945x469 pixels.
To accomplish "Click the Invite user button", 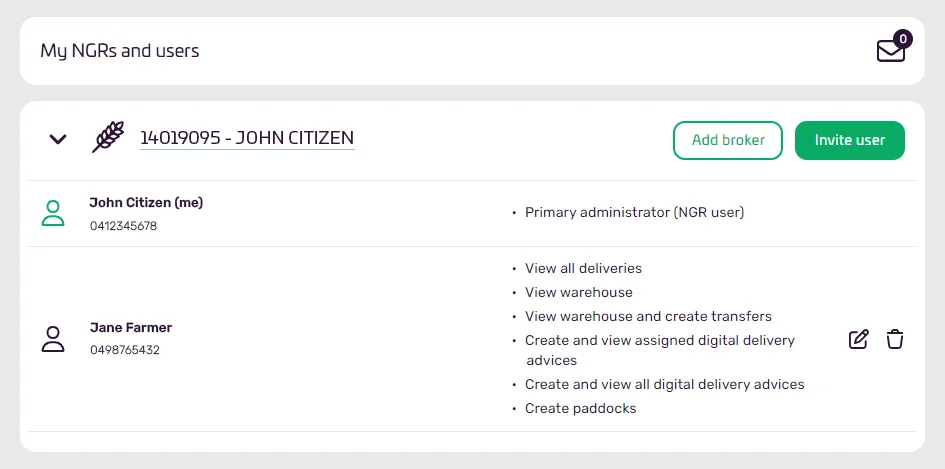I will click(850, 140).
